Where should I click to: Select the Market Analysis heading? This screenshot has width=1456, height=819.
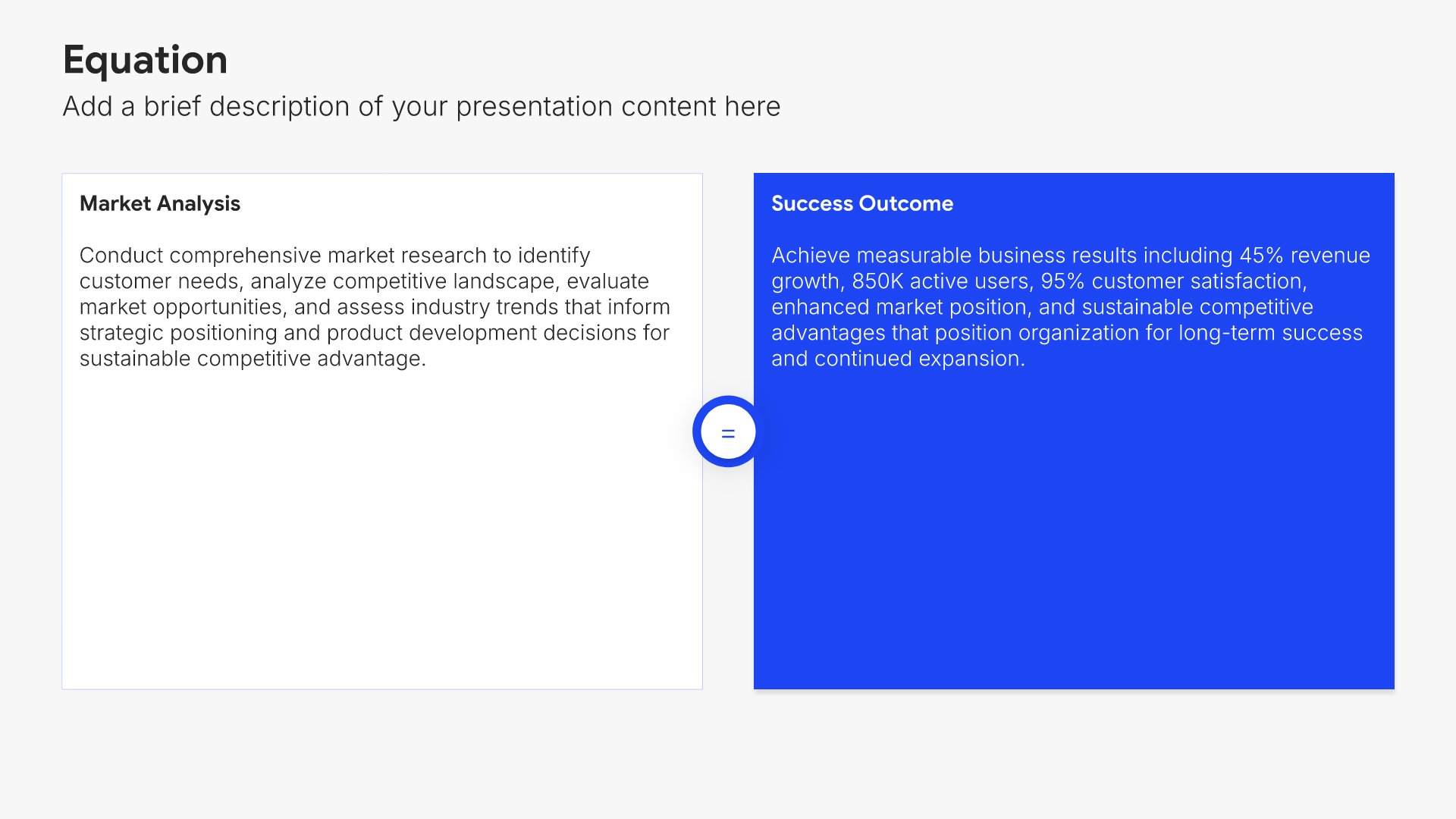coord(159,203)
